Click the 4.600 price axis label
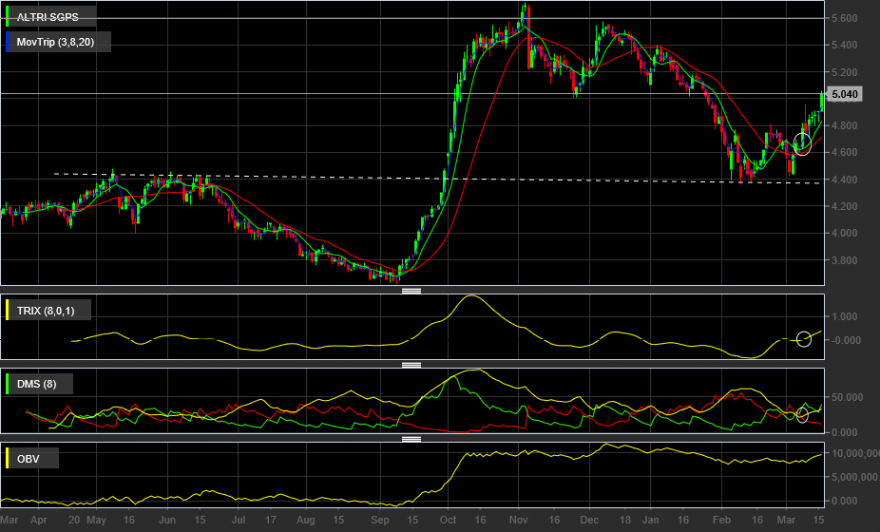The height and width of the screenshot is (532, 880). [x=844, y=152]
